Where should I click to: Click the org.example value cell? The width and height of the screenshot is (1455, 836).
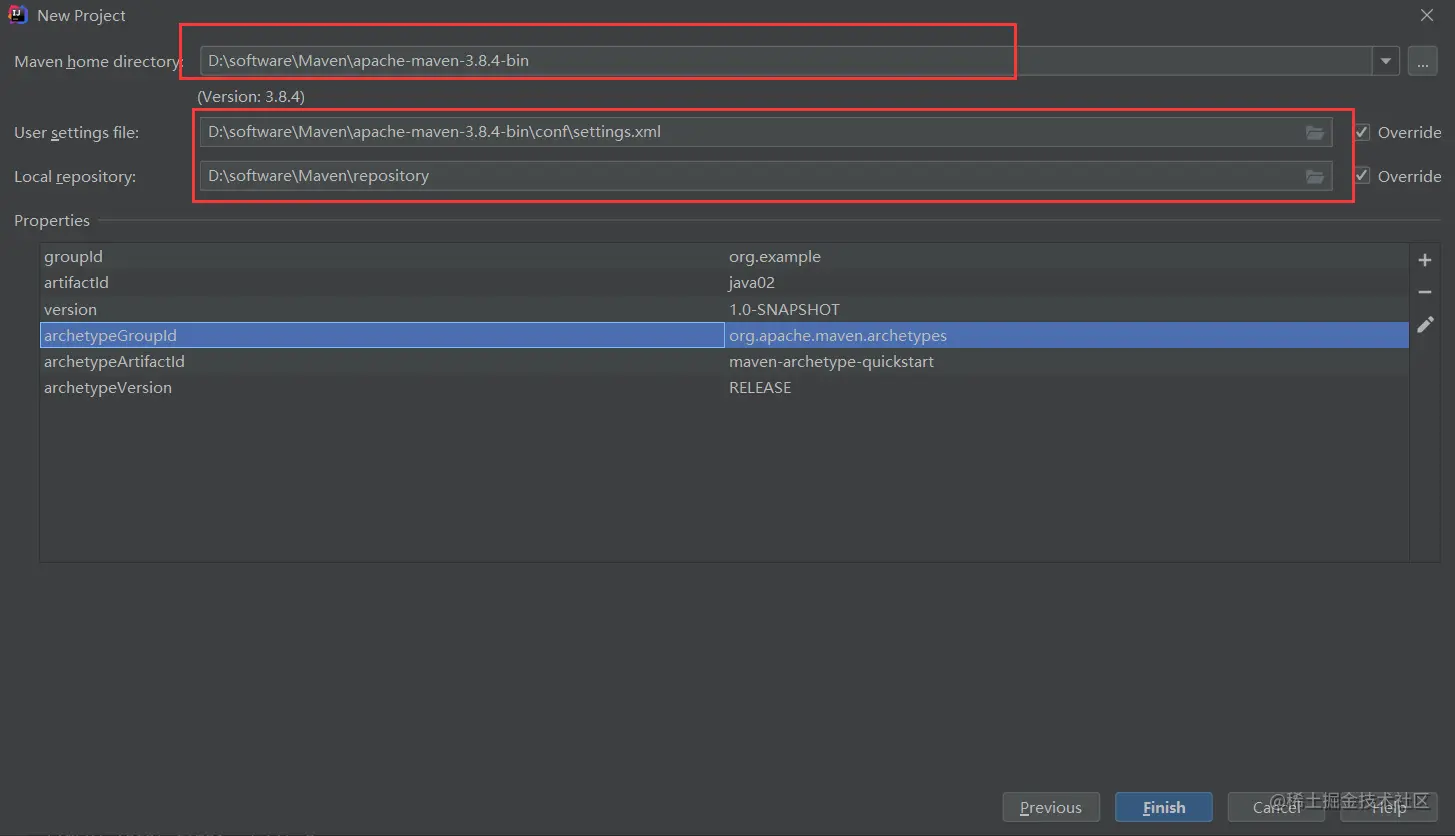click(x=1068, y=257)
